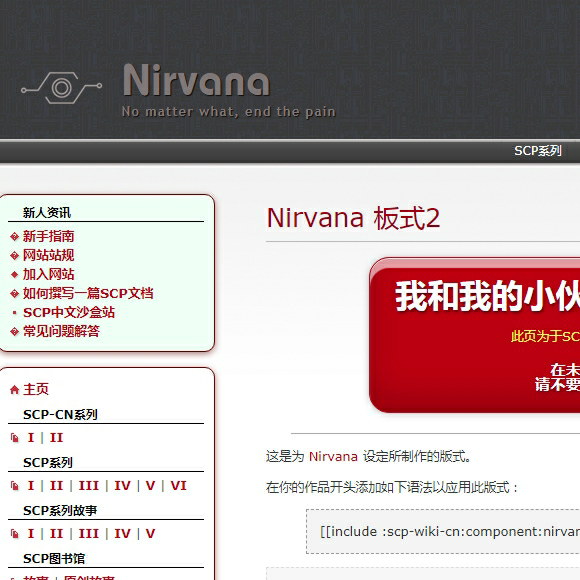The image size is (580, 580).
Task: Click the Nirvana site title
Action: coord(196,80)
